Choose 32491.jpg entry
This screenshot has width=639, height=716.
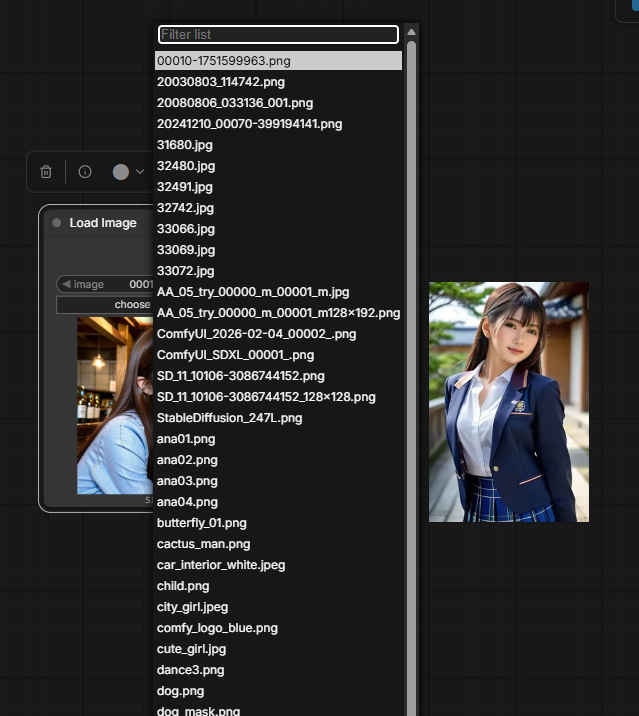278,187
